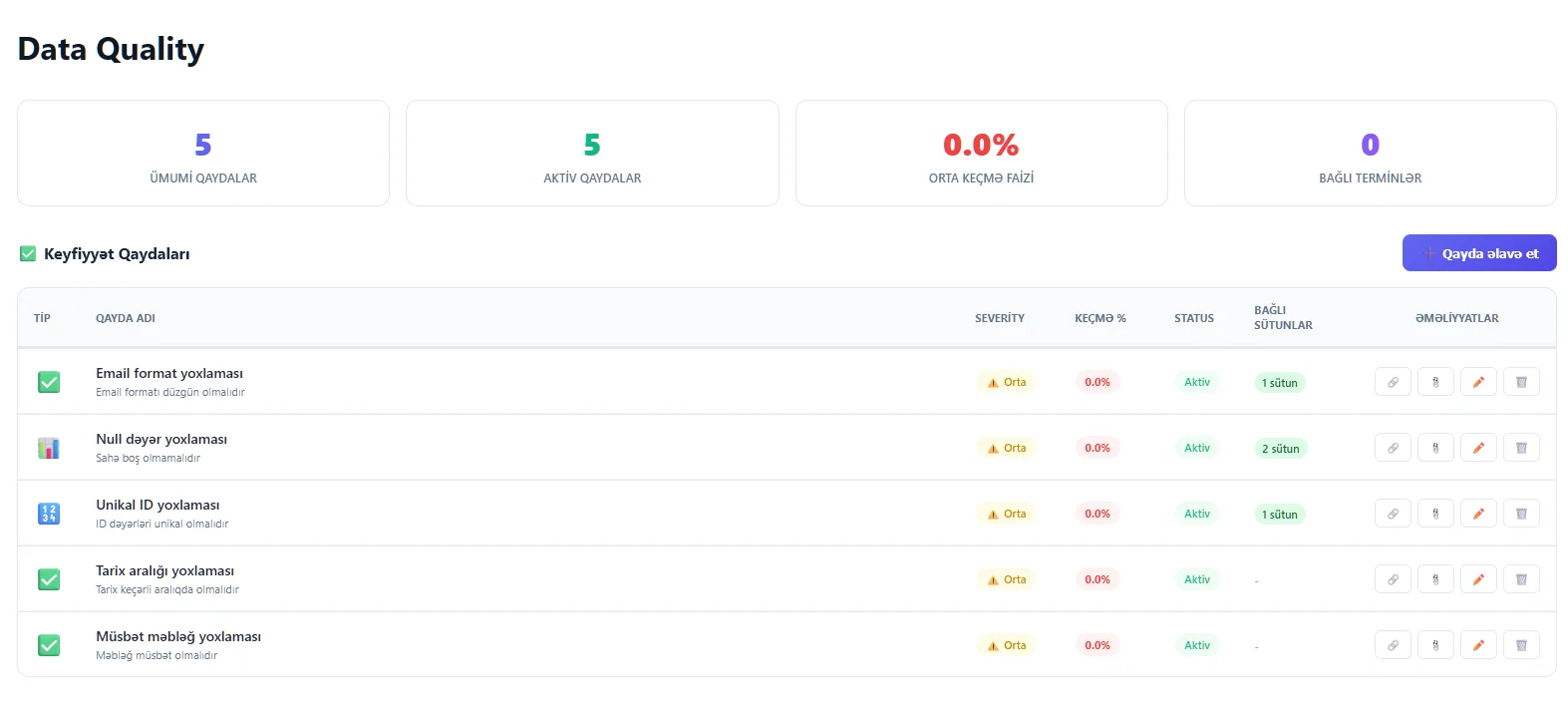The width and height of the screenshot is (1568, 714).
Task: Click QAYDA ADI column header
Action: coord(126,318)
